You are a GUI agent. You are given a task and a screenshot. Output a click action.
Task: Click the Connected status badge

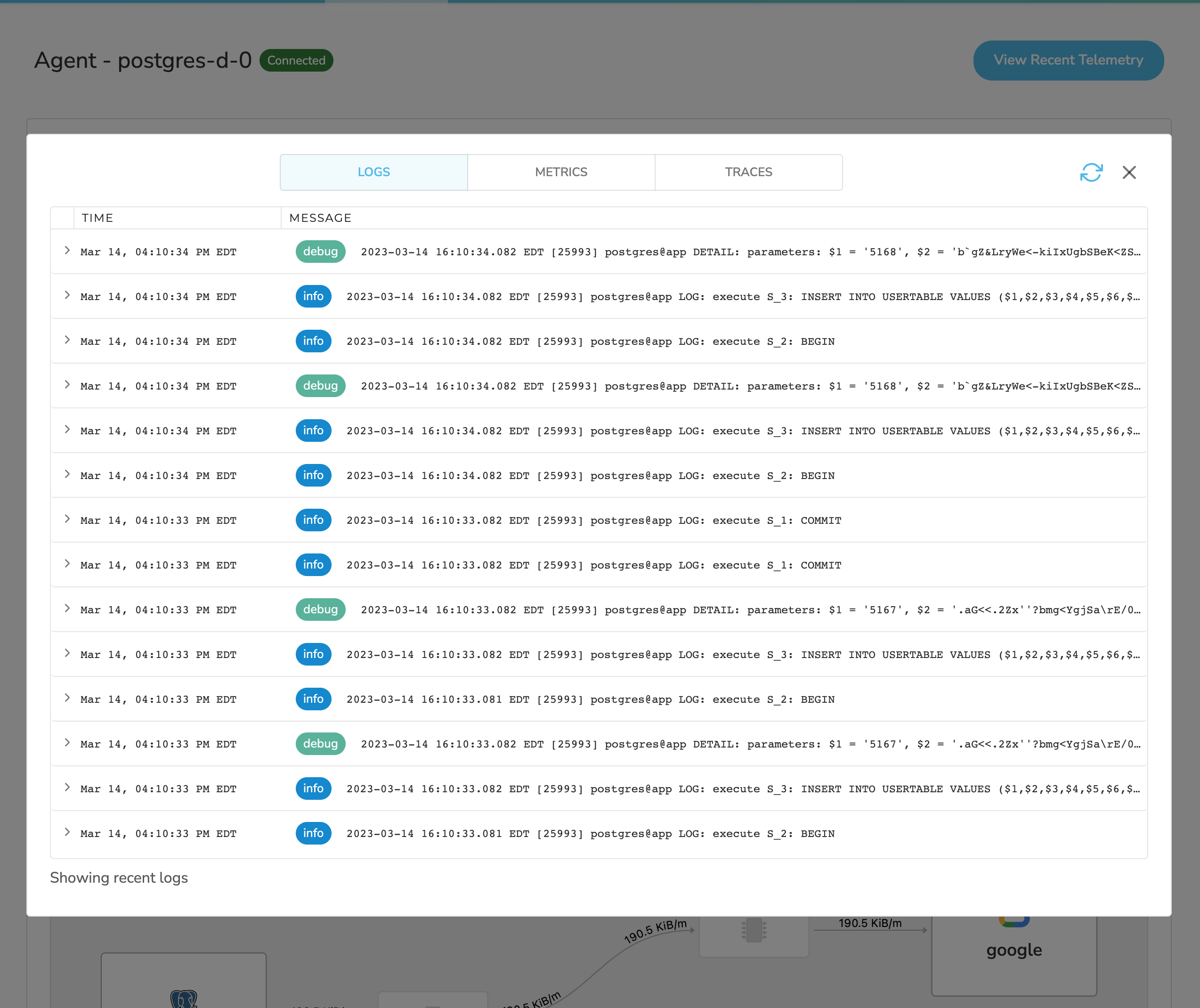point(296,61)
